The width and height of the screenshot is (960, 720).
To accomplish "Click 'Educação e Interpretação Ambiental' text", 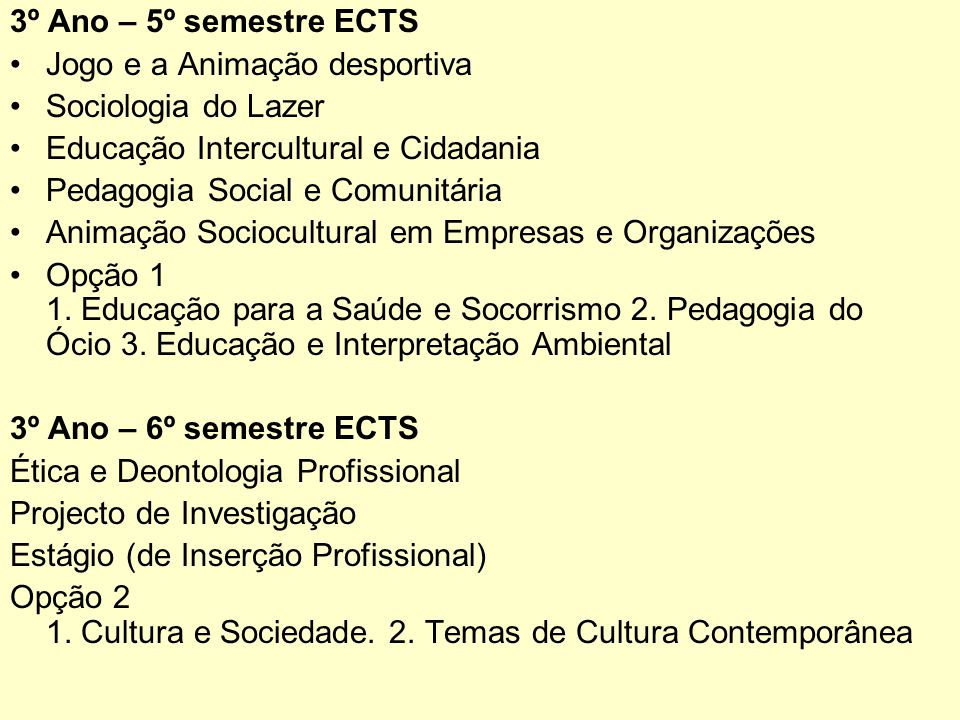I will coord(414,345).
